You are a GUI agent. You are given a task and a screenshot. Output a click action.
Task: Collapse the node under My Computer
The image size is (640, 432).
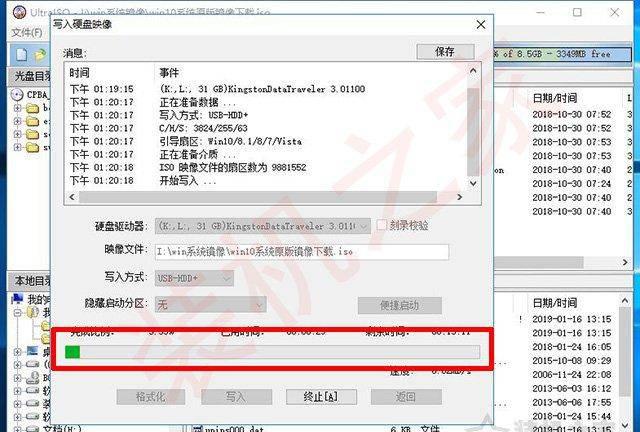coord(17,313)
